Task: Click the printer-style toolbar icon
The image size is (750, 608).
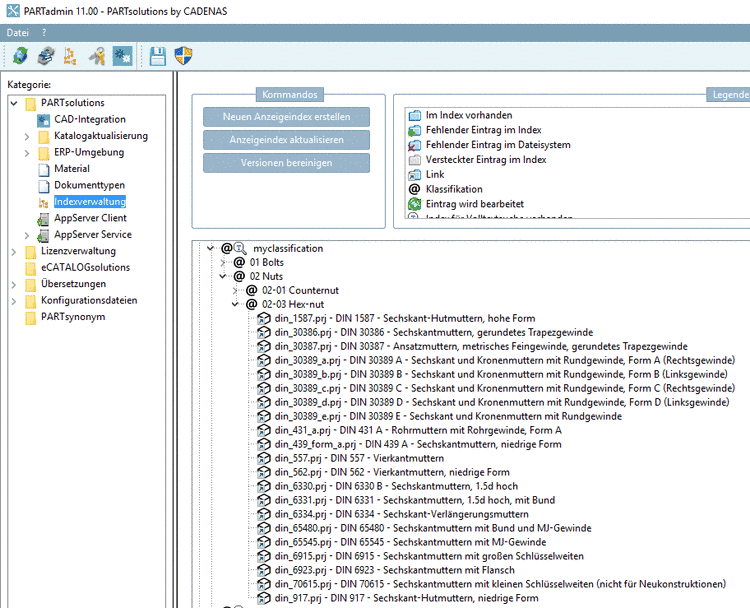Action: point(45,57)
